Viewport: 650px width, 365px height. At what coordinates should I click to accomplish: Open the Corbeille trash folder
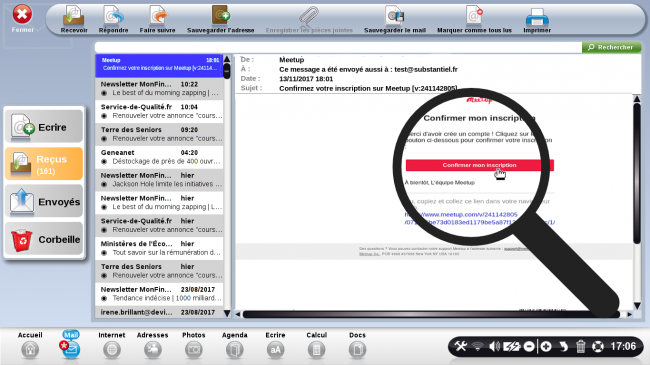click(x=44, y=239)
